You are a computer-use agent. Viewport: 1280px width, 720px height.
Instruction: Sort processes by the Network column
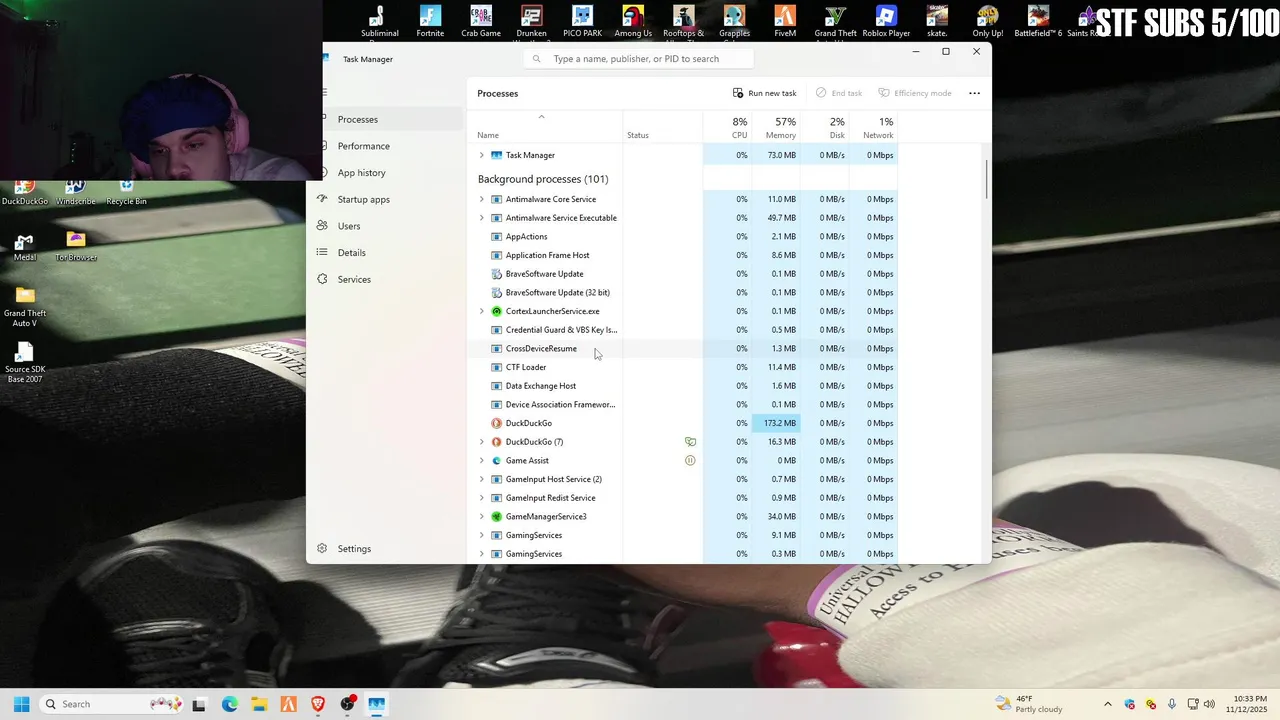point(873,128)
